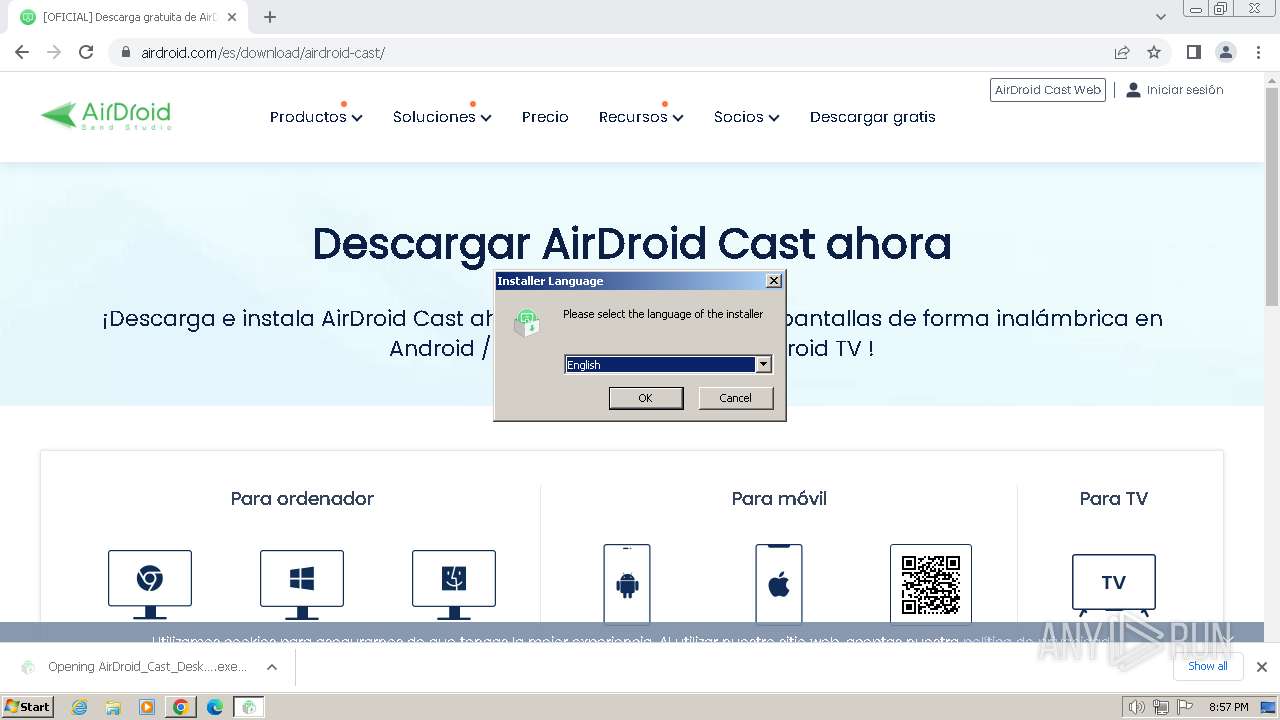Open the Chrome side panel icon
The image size is (1280, 720).
1194,52
